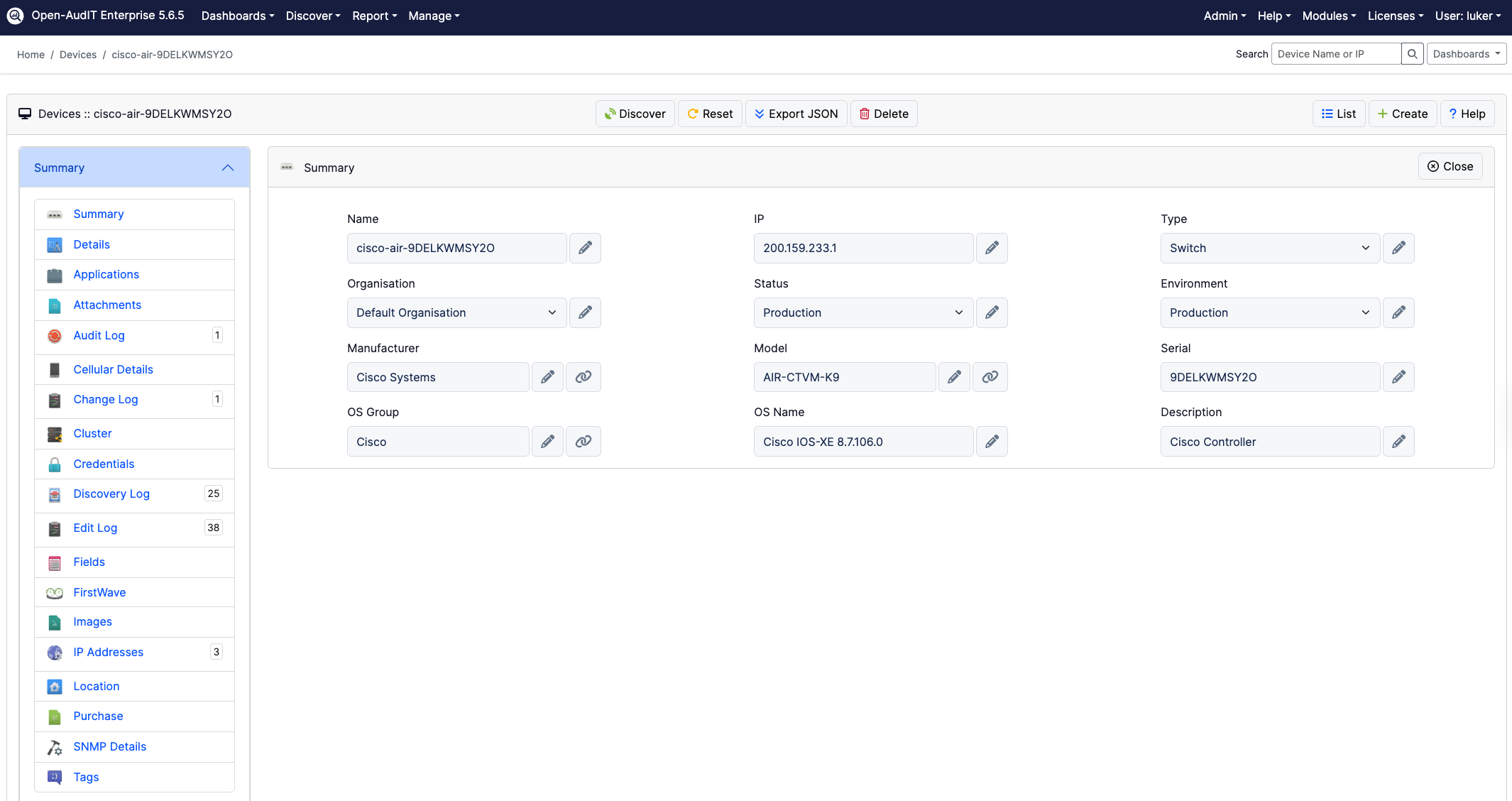Open the Admin menu
The width and height of the screenshot is (1512, 801).
tap(1224, 16)
